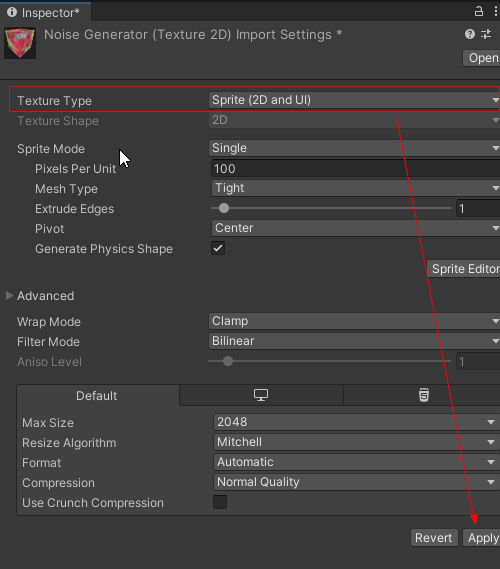Switch to the standalone monitor platform tab
500x569 pixels.
click(x=261, y=395)
